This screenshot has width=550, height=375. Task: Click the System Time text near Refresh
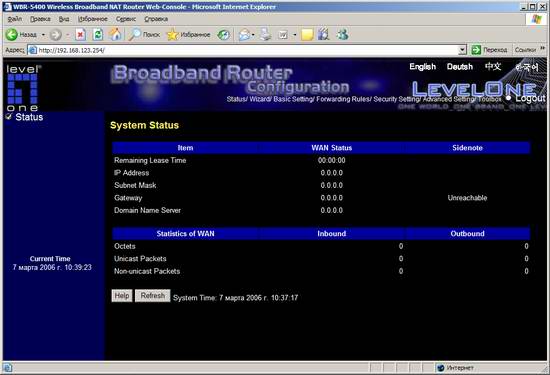pyautogui.click(x=235, y=298)
